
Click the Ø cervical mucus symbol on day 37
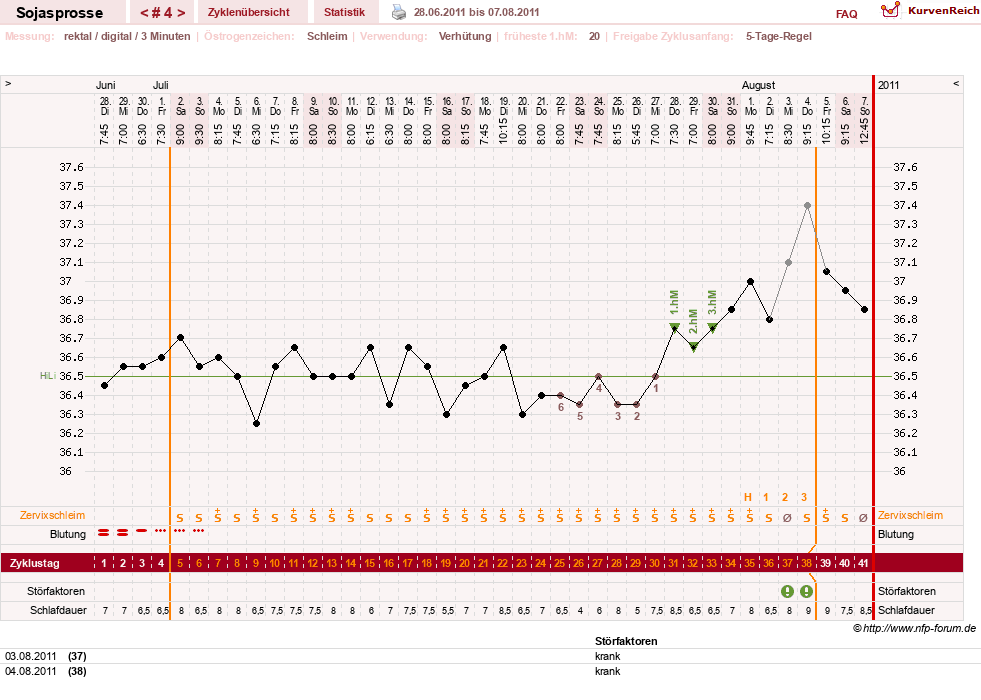(788, 518)
